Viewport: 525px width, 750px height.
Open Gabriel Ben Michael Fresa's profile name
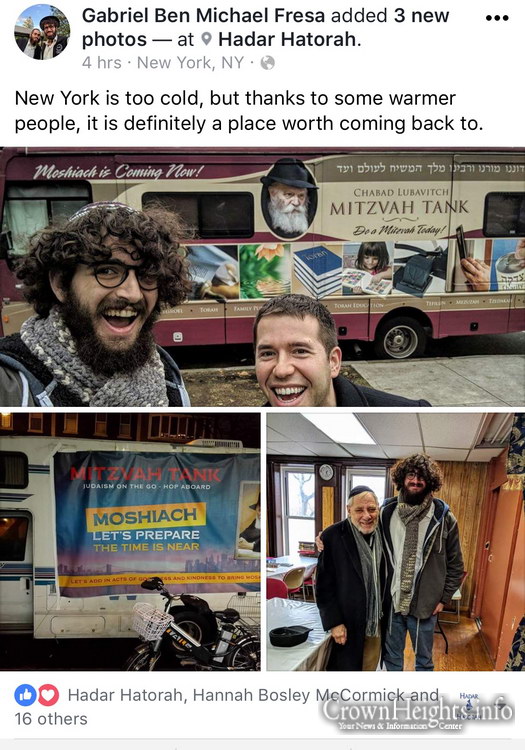tap(204, 16)
